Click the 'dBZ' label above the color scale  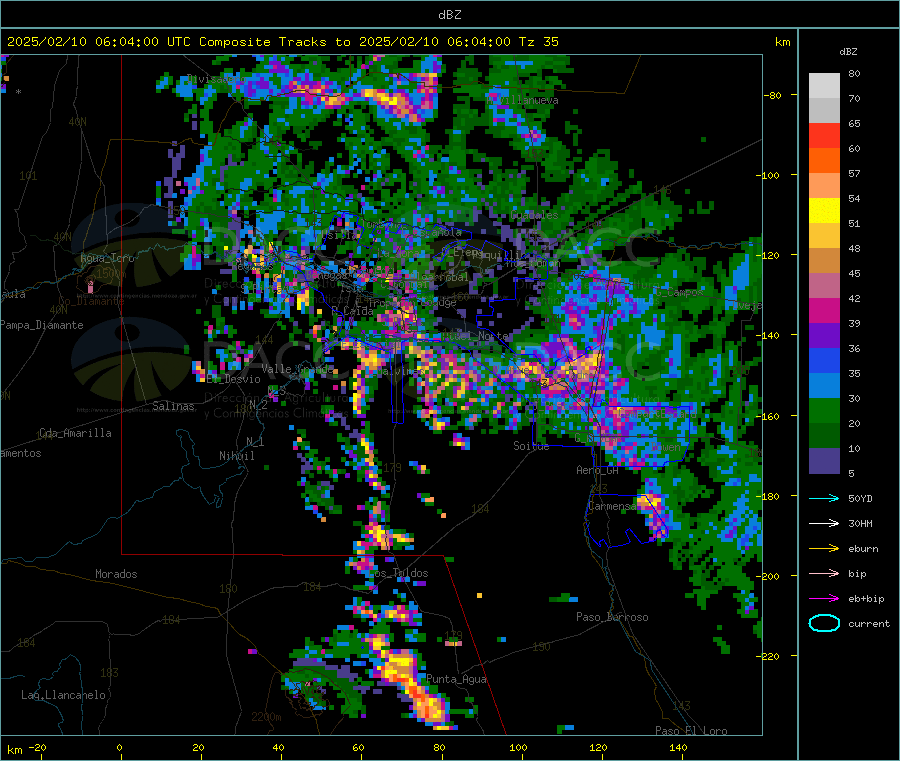pos(848,52)
